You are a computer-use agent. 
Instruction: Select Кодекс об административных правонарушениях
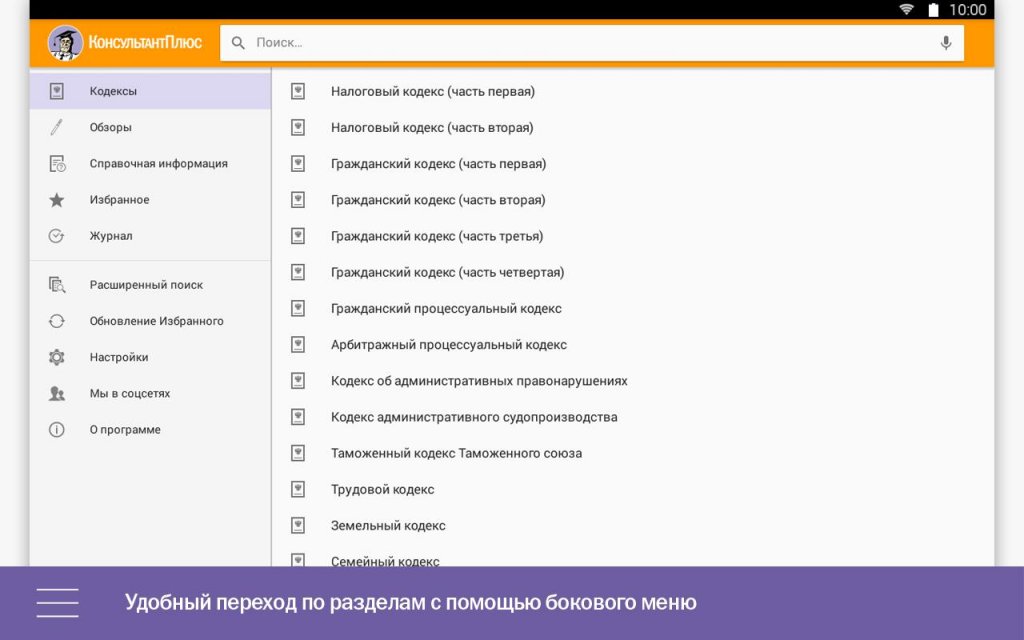click(x=633, y=381)
